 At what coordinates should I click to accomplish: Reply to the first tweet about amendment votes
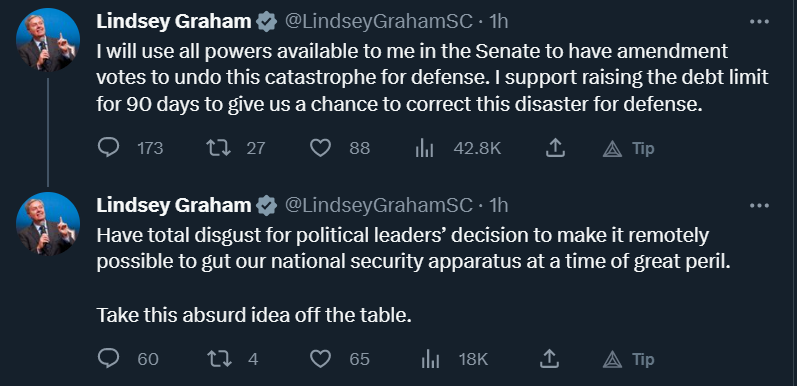click(108, 148)
